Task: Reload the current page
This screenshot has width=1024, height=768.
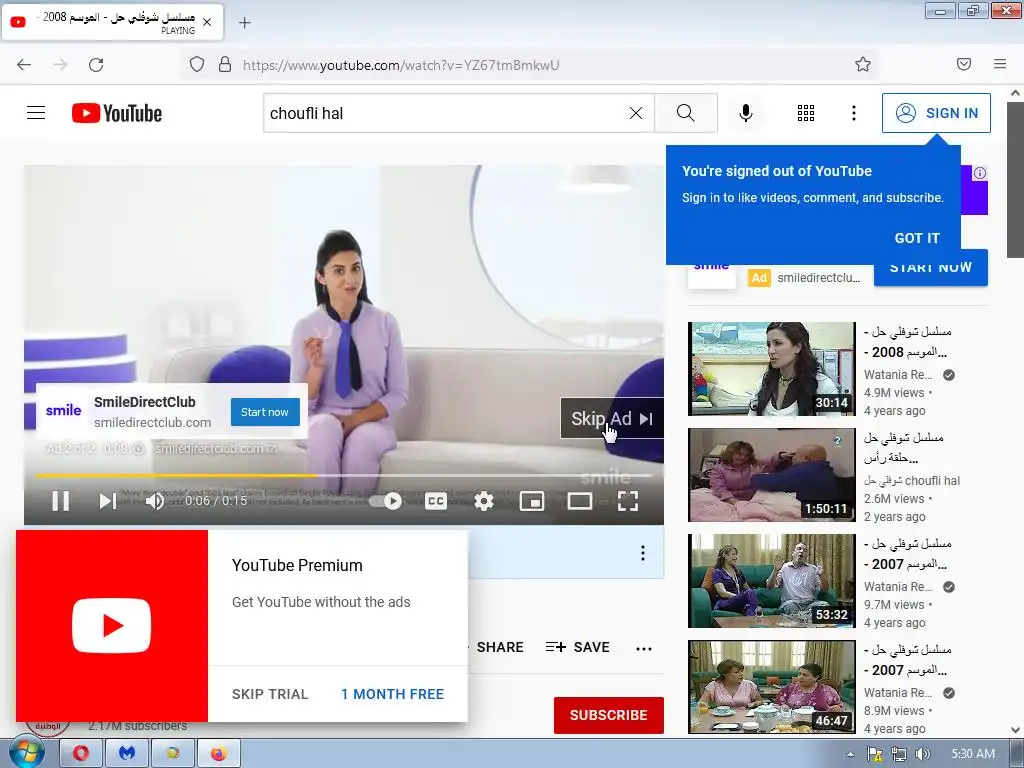Action: click(x=96, y=65)
